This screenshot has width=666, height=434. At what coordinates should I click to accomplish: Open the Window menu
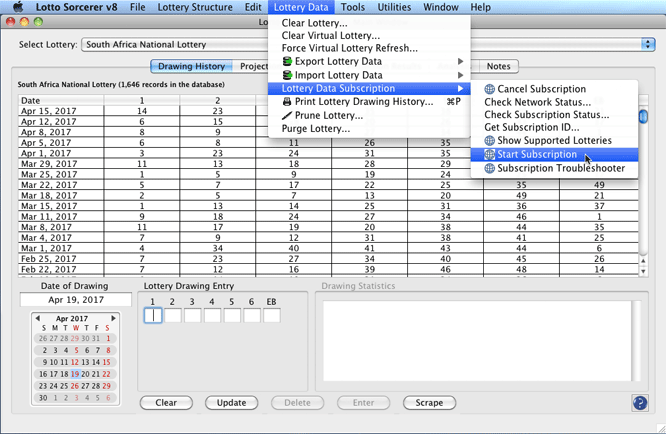[x=441, y=7]
